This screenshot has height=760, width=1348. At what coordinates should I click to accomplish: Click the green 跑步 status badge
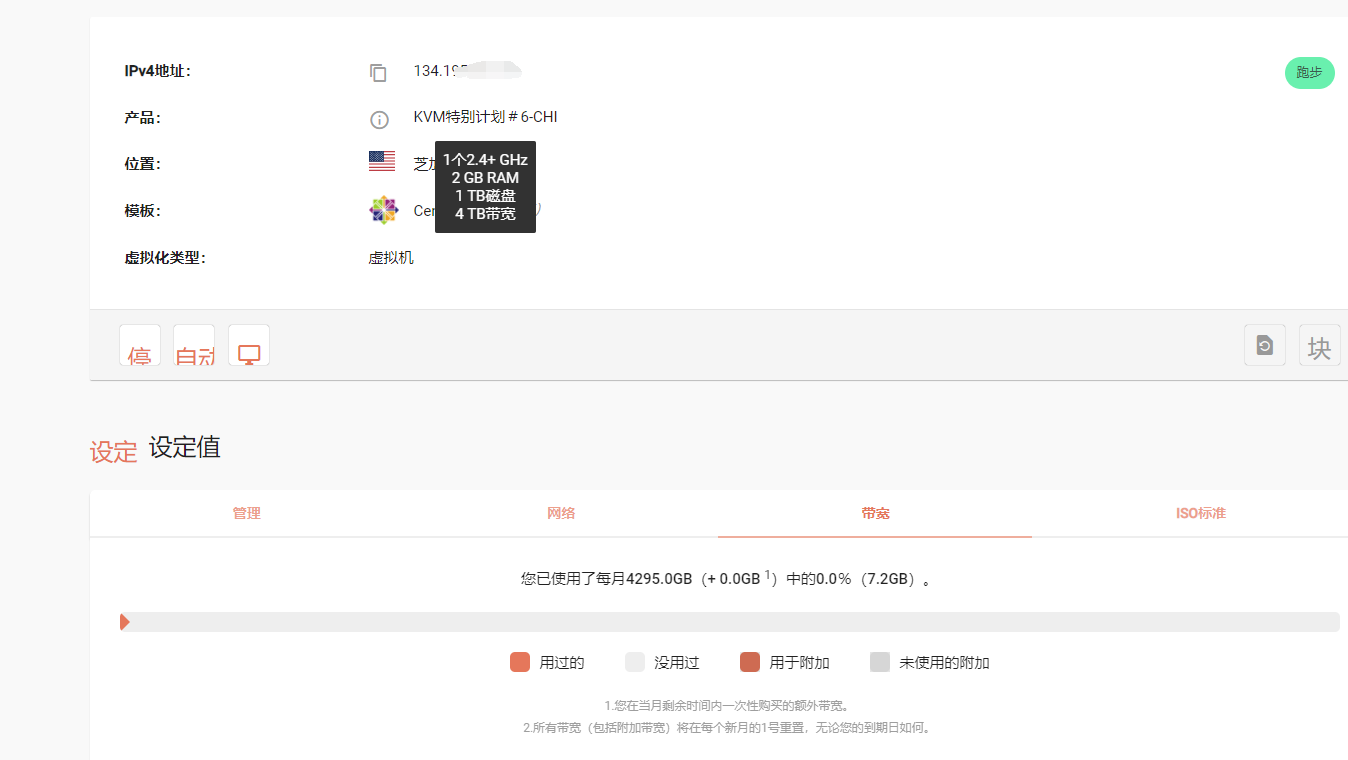[x=1309, y=73]
